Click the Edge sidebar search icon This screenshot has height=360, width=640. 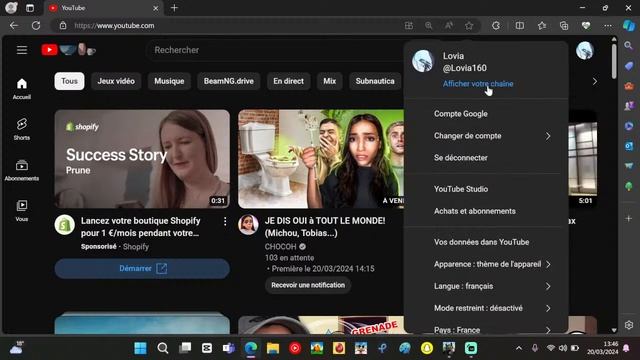pos(629,45)
